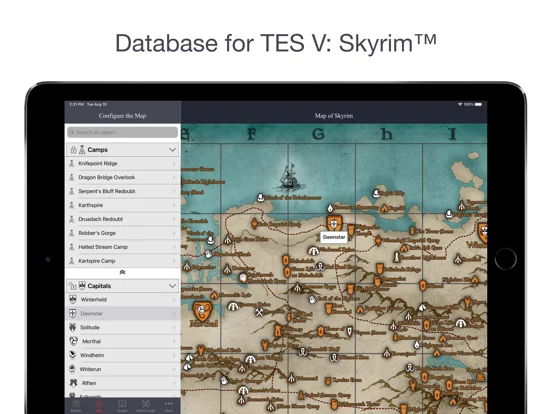
Task: Click the battery status icon
Action: 478,105
